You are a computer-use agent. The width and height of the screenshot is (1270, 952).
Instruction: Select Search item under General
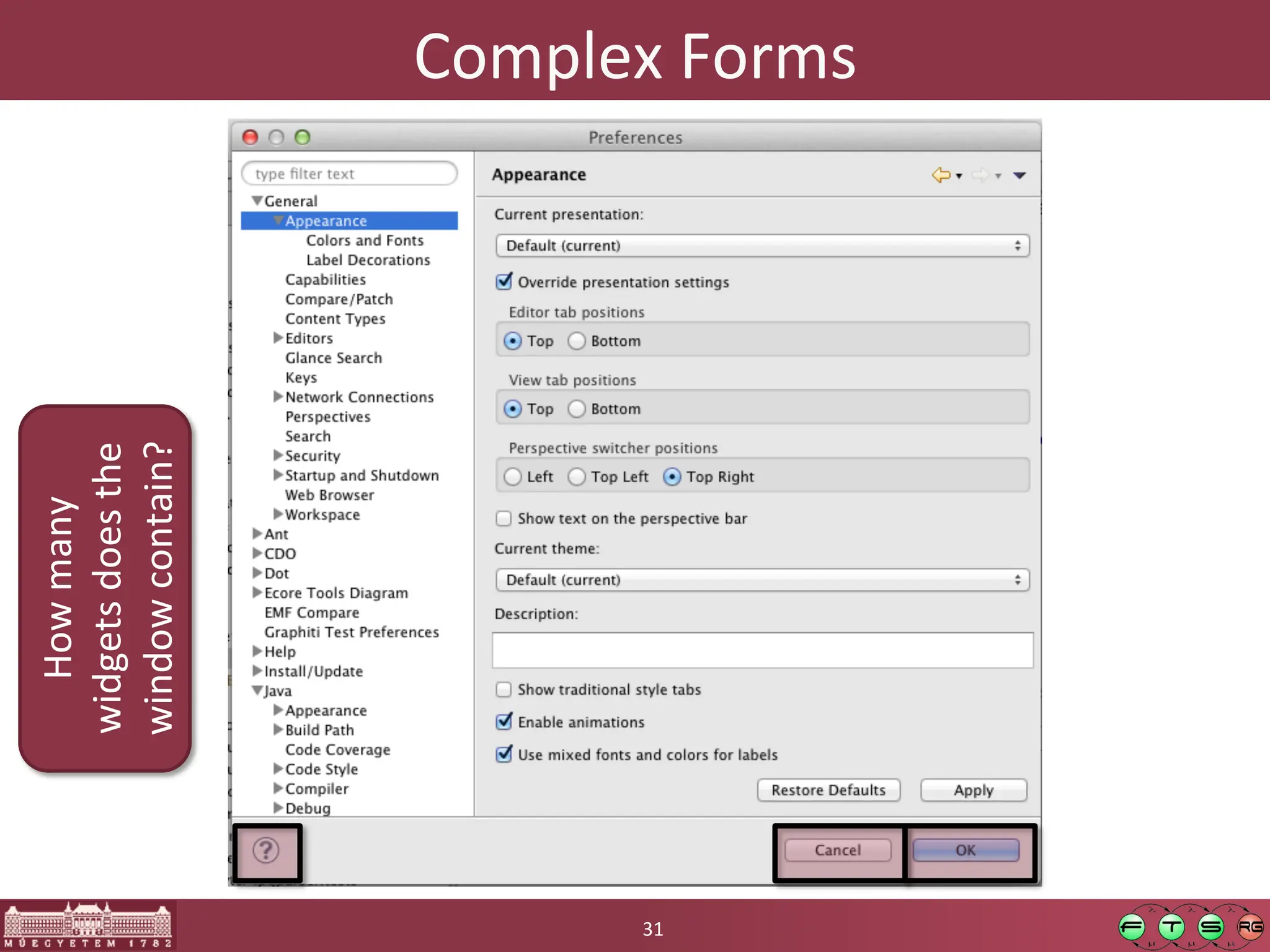[308, 436]
